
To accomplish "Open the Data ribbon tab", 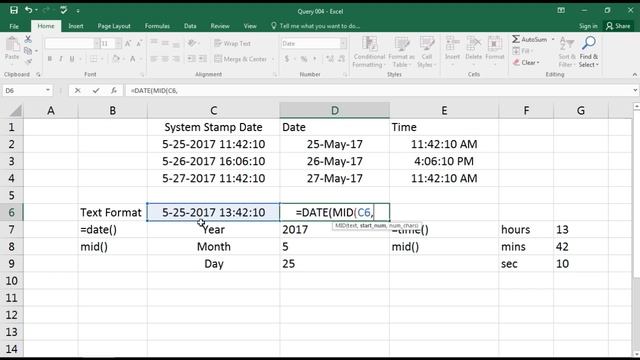I will point(190,26).
